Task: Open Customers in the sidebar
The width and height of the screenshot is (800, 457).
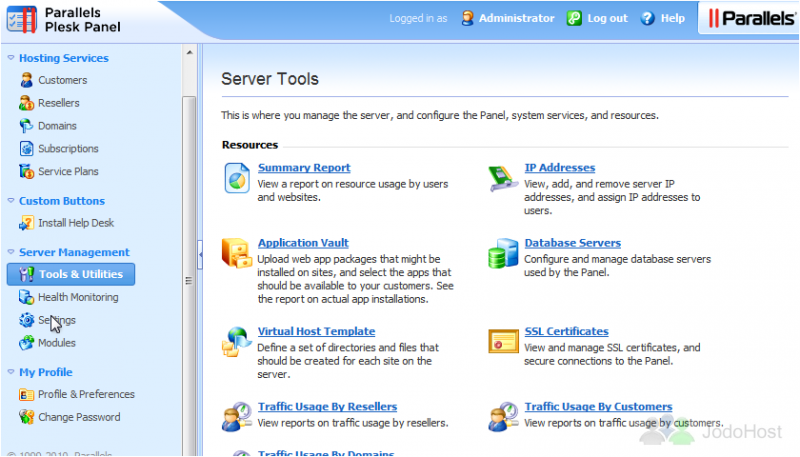Action: coord(63,80)
